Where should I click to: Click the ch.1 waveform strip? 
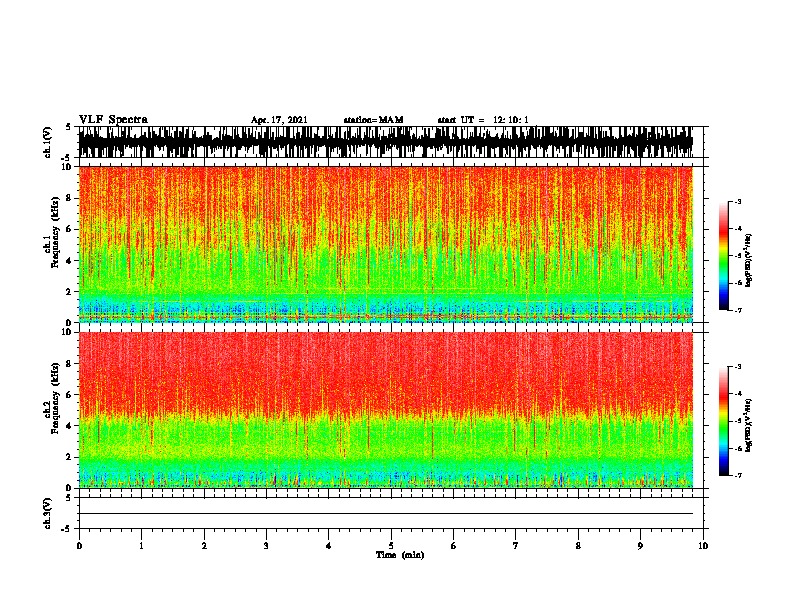pyautogui.click(x=386, y=142)
